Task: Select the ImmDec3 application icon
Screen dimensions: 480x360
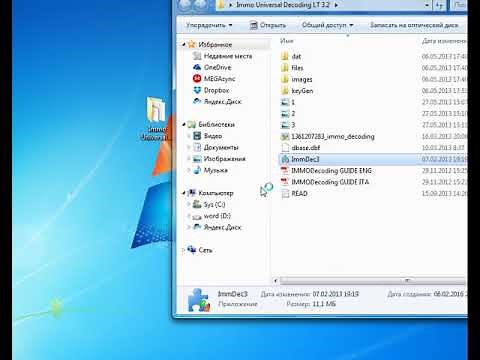Action: 285,159
